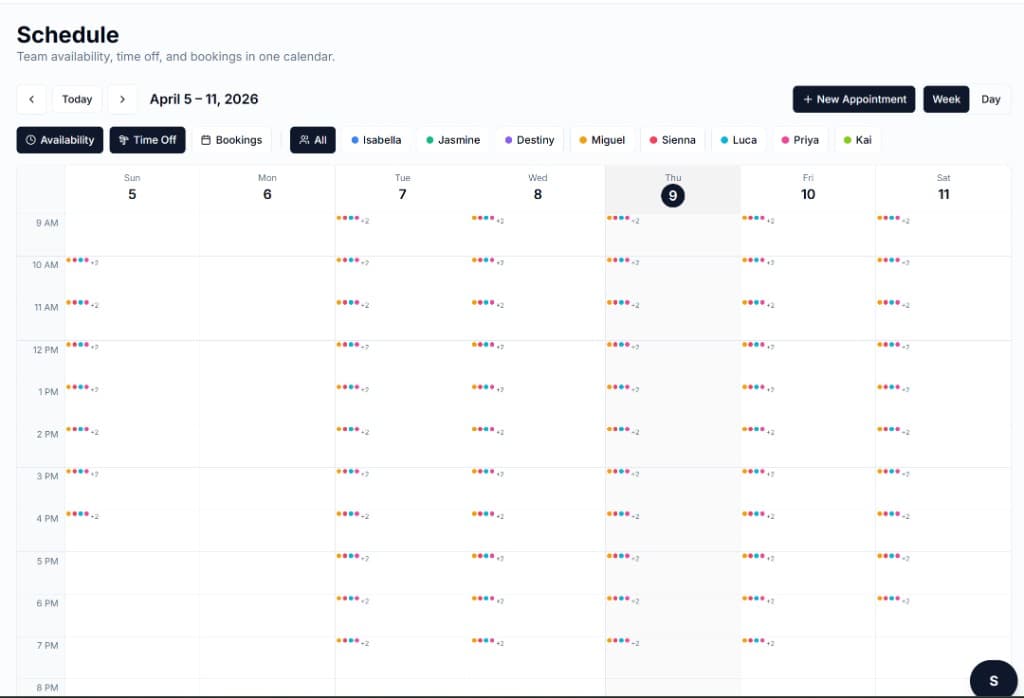Toggle Miguel's schedule filter
The width and height of the screenshot is (1024, 698).
coord(603,140)
